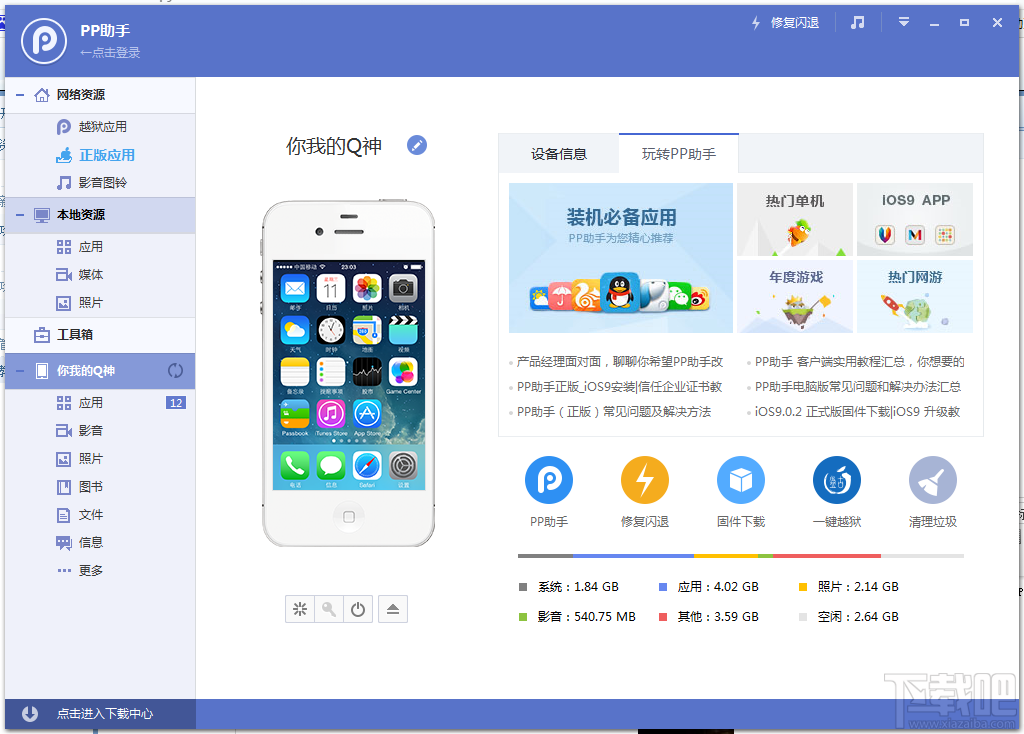Screen dimensions: 1024x734
Task: Open the 热门单机 tile
Action: [795, 219]
